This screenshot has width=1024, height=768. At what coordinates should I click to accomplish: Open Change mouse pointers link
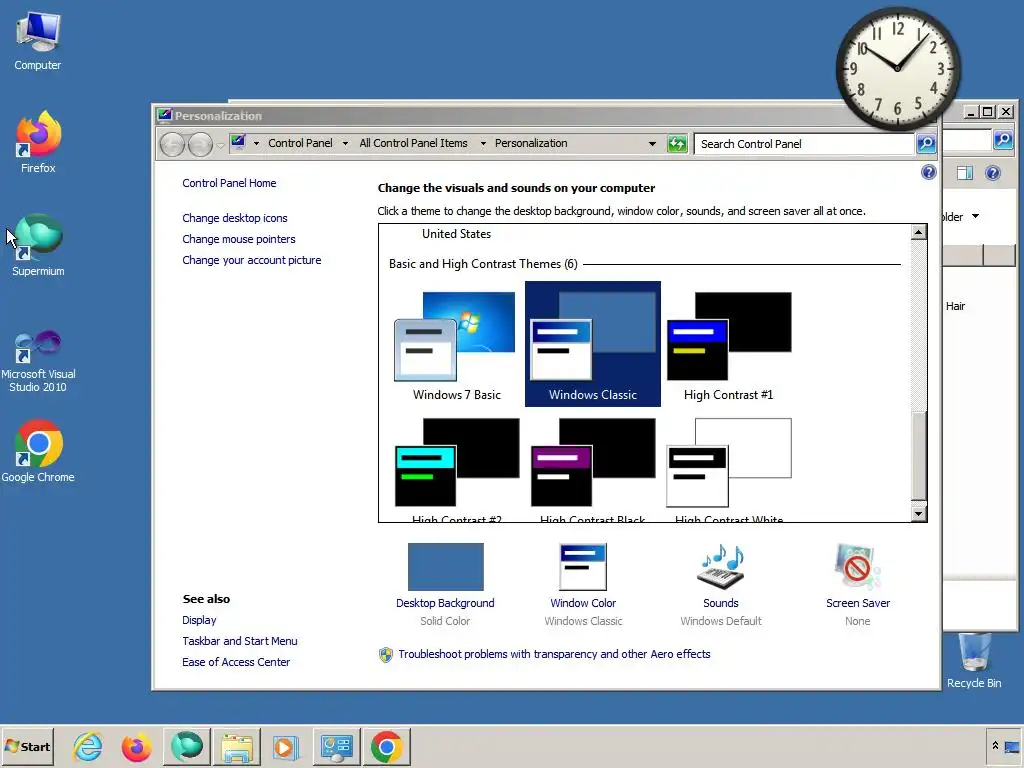coord(238,239)
